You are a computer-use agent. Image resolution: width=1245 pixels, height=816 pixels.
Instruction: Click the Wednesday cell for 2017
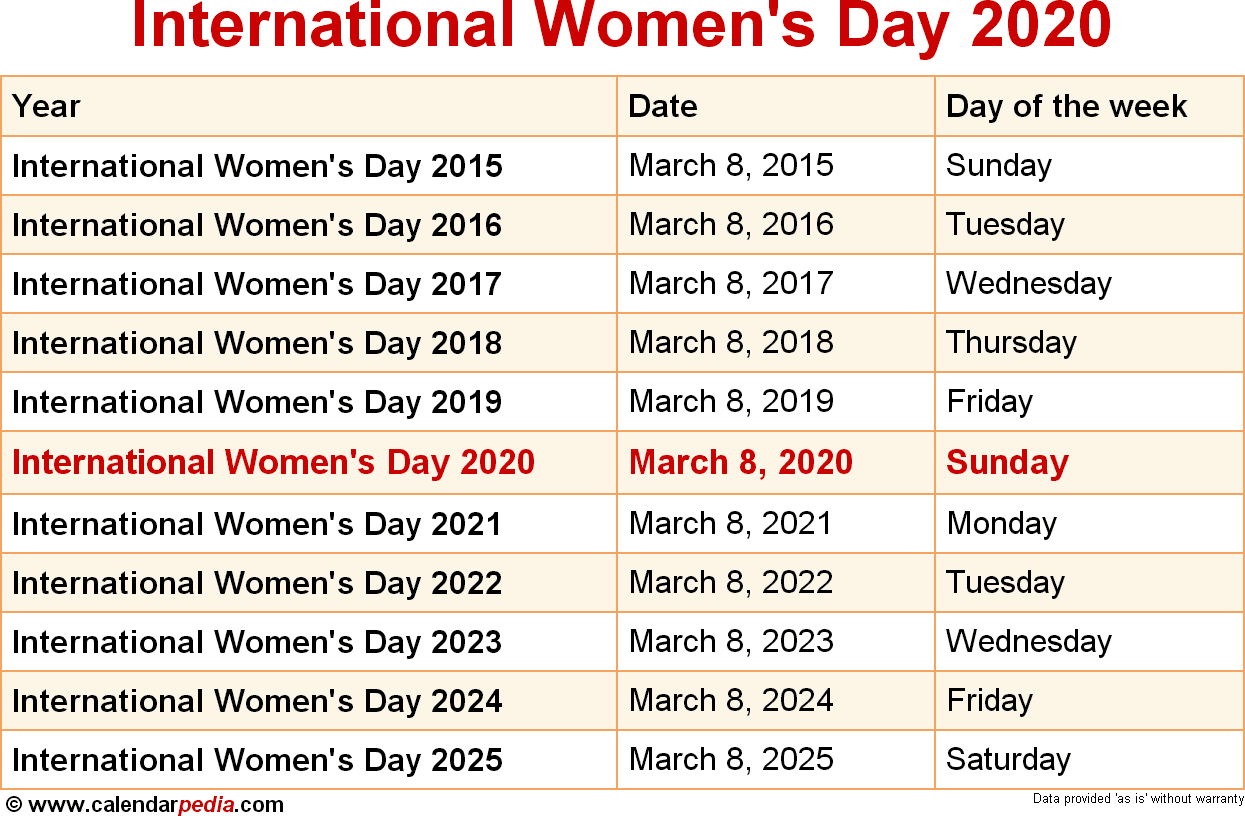[x=1028, y=283]
